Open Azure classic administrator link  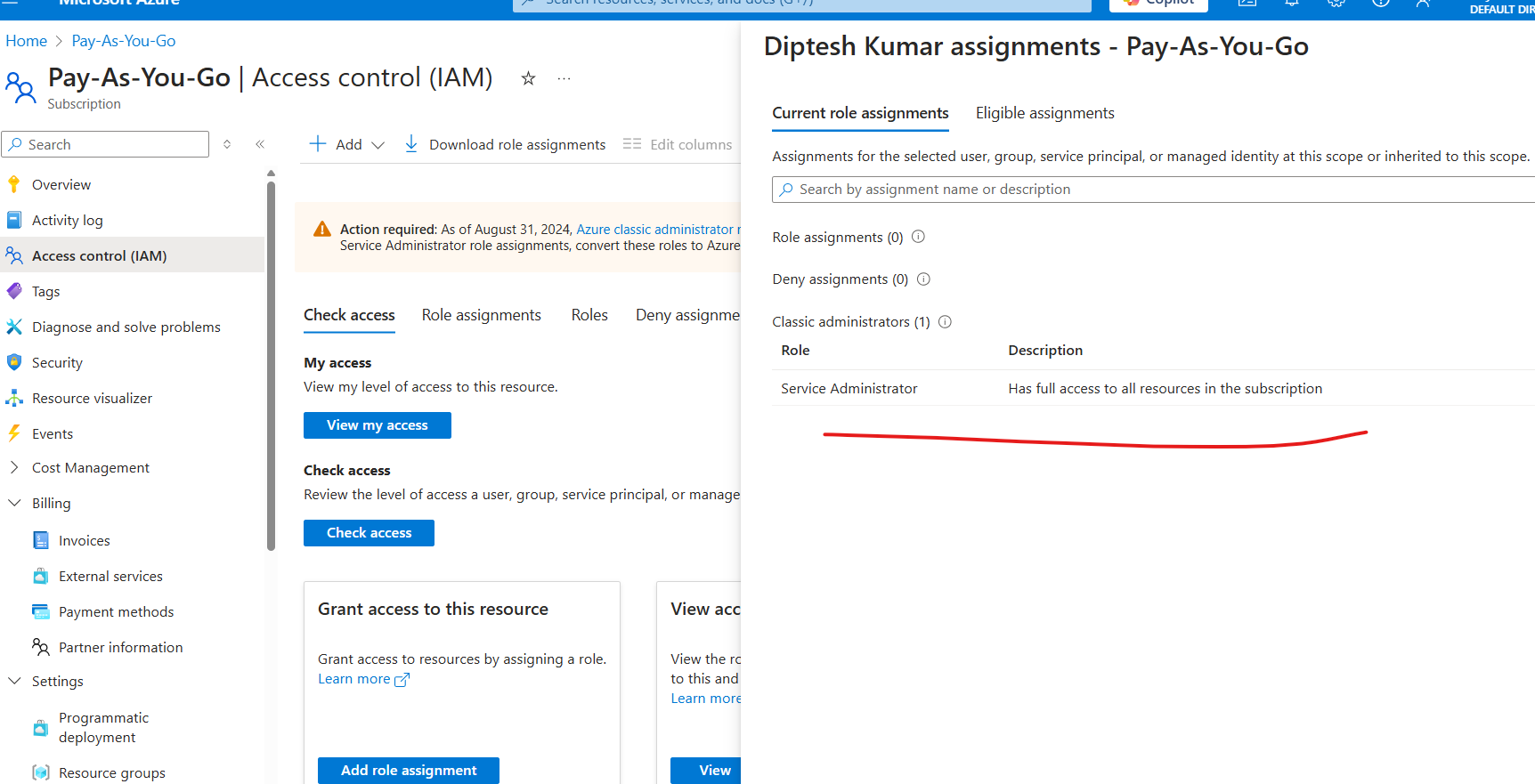[x=658, y=230]
